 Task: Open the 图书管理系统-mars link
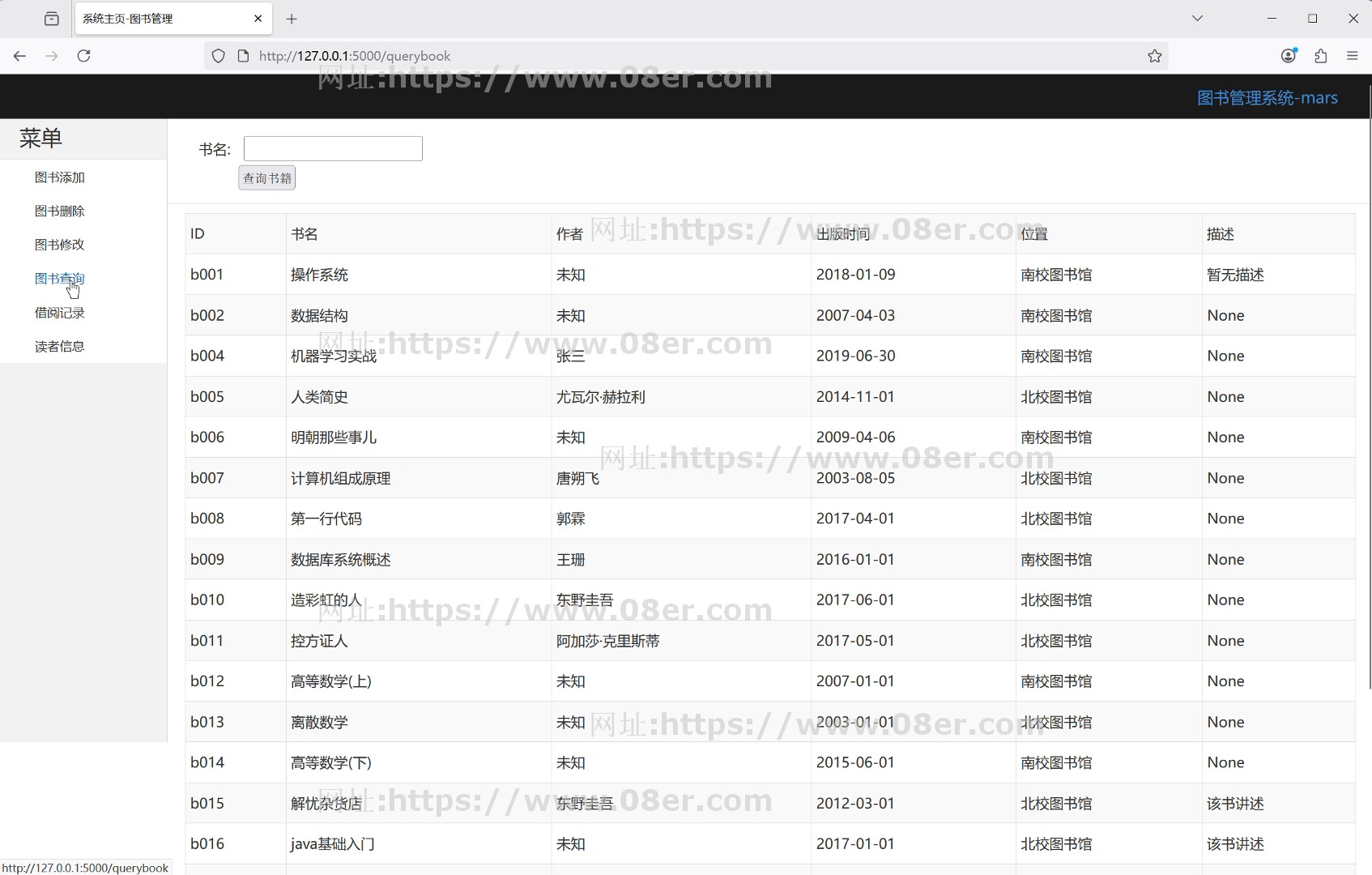tap(1267, 97)
